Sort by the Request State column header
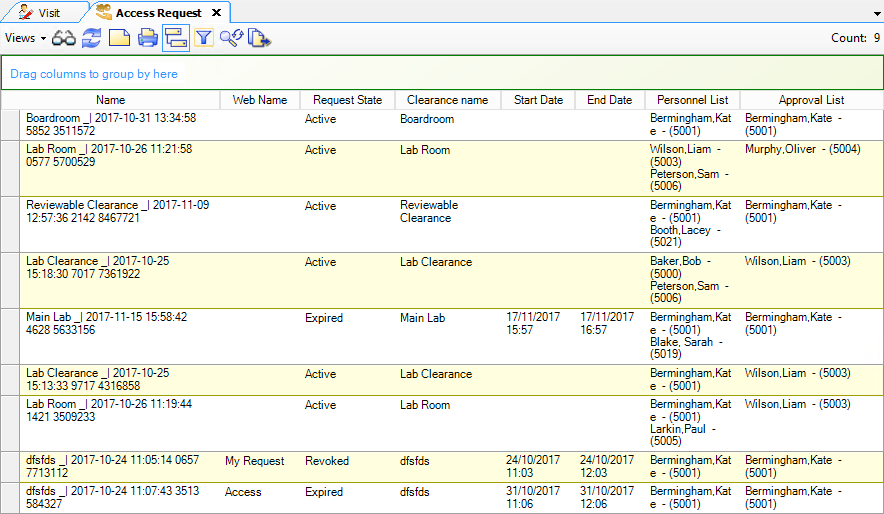 coord(347,100)
